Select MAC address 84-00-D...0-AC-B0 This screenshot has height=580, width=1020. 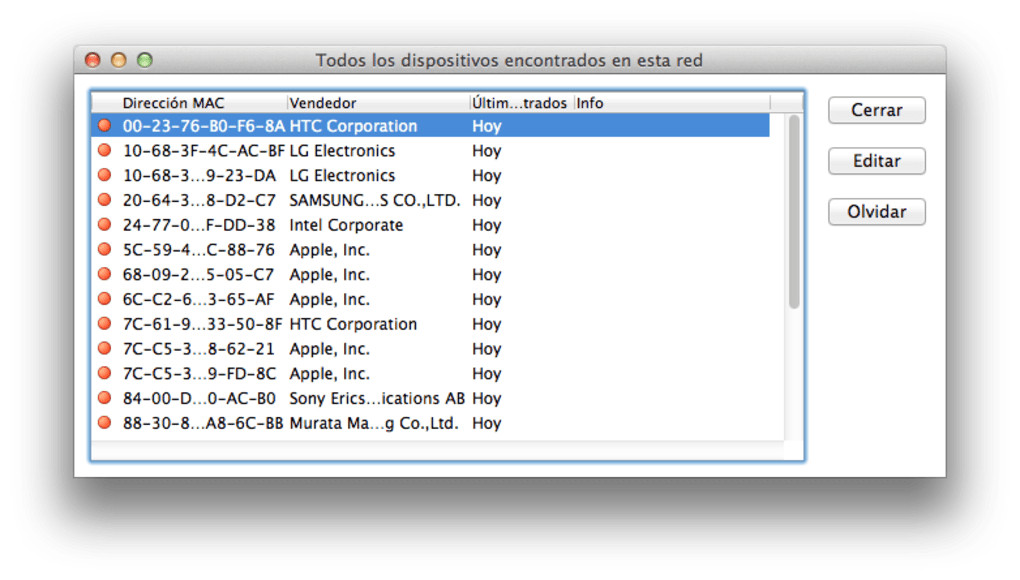[199, 398]
